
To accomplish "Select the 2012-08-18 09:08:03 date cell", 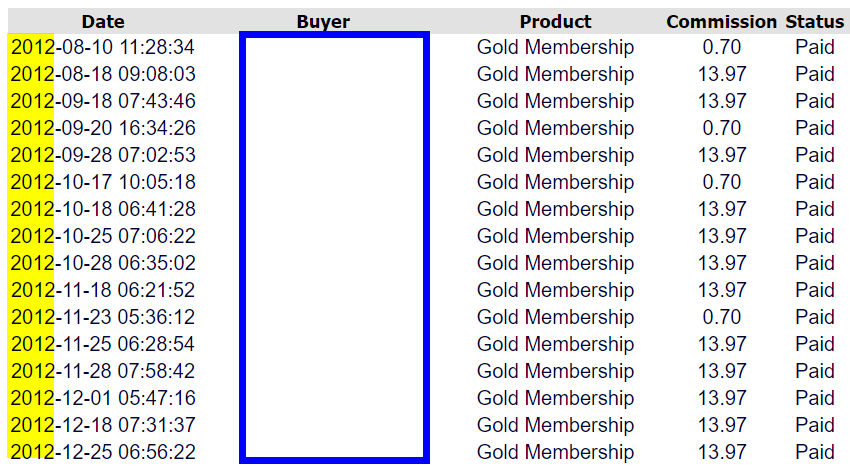I will [103, 74].
